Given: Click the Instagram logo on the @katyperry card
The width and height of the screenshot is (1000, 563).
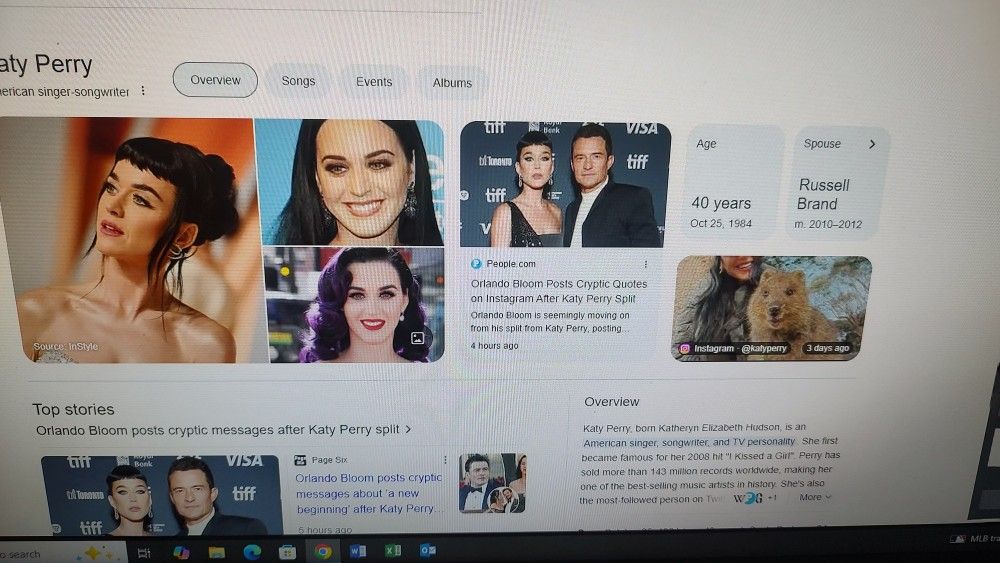Looking at the screenshot, I should pyautogui.click(x=684, y=349).
